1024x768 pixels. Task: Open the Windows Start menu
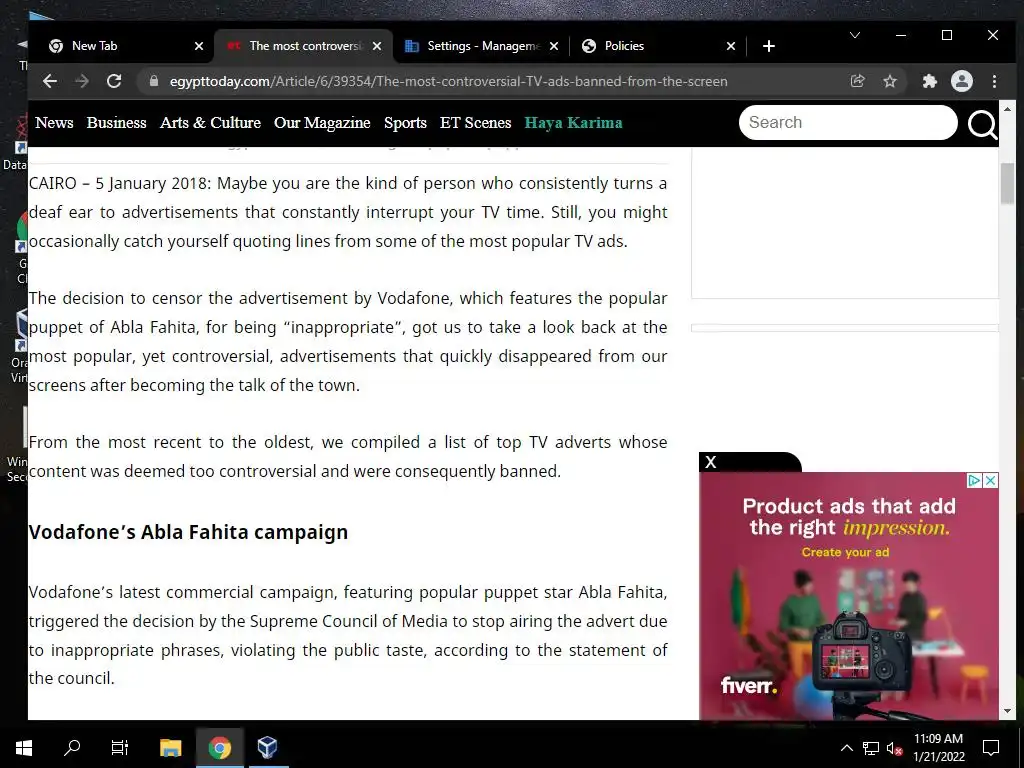24,747
